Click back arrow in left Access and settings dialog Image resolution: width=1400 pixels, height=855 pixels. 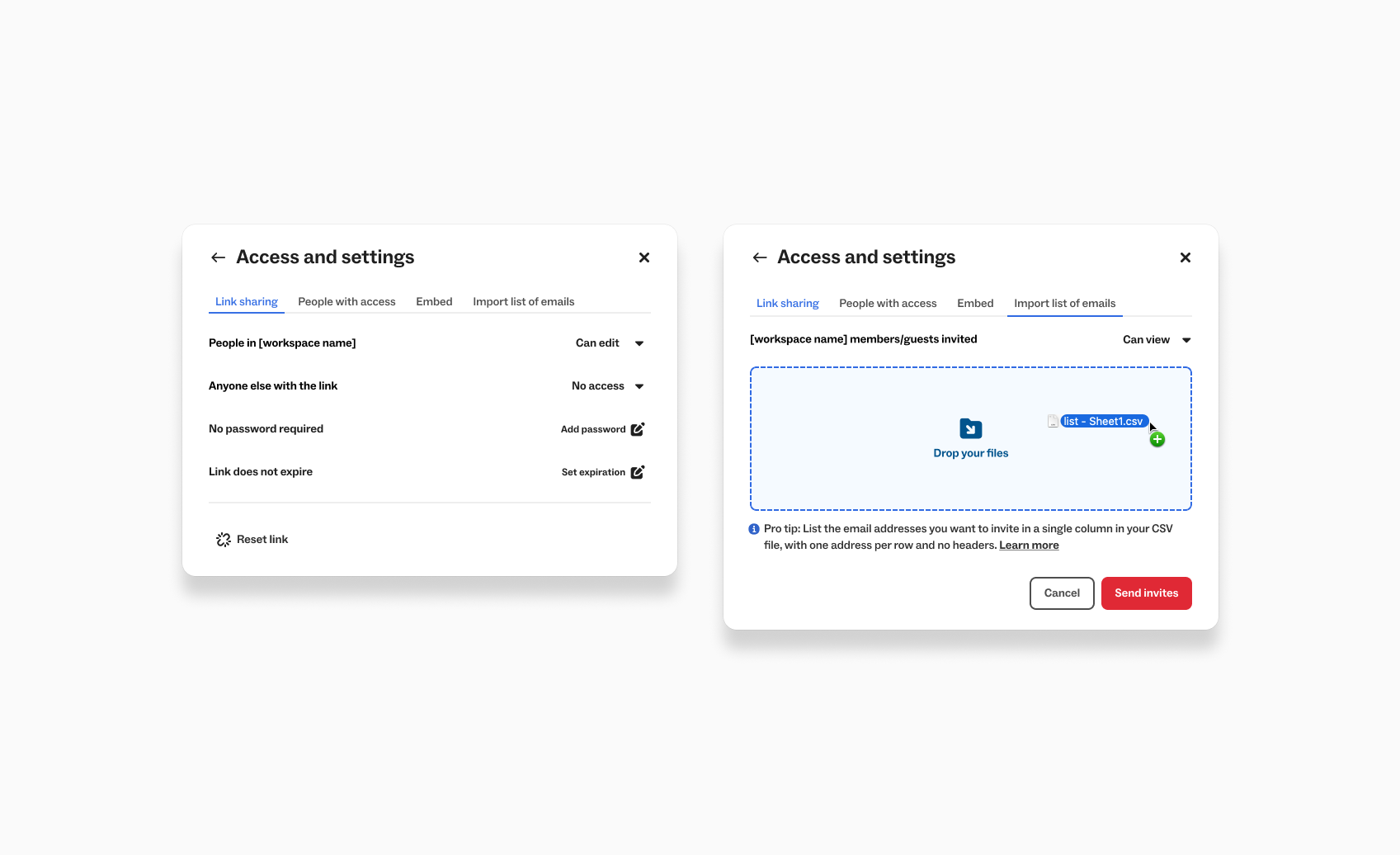coord(218,257)
